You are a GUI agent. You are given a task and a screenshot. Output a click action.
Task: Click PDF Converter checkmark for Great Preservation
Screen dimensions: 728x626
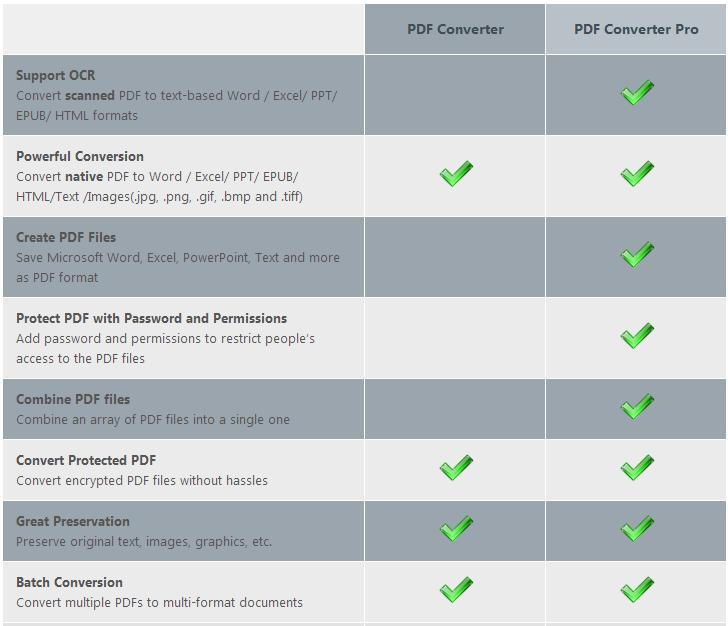[x=456, y=528]
